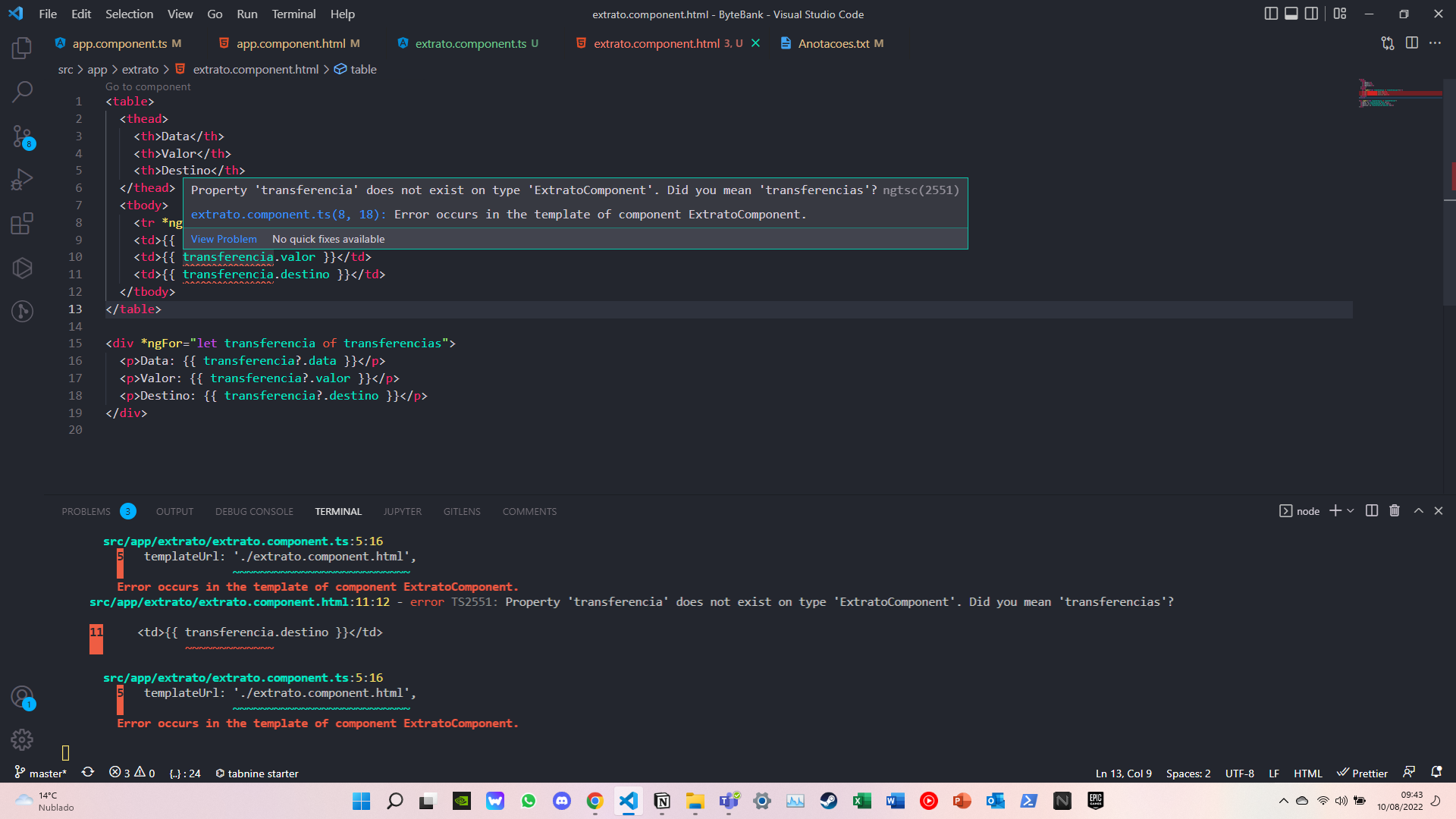Viewport: 1456px width, 819px height.
Task: Open notifications bell in status bar
Action: pos(1436,772)
